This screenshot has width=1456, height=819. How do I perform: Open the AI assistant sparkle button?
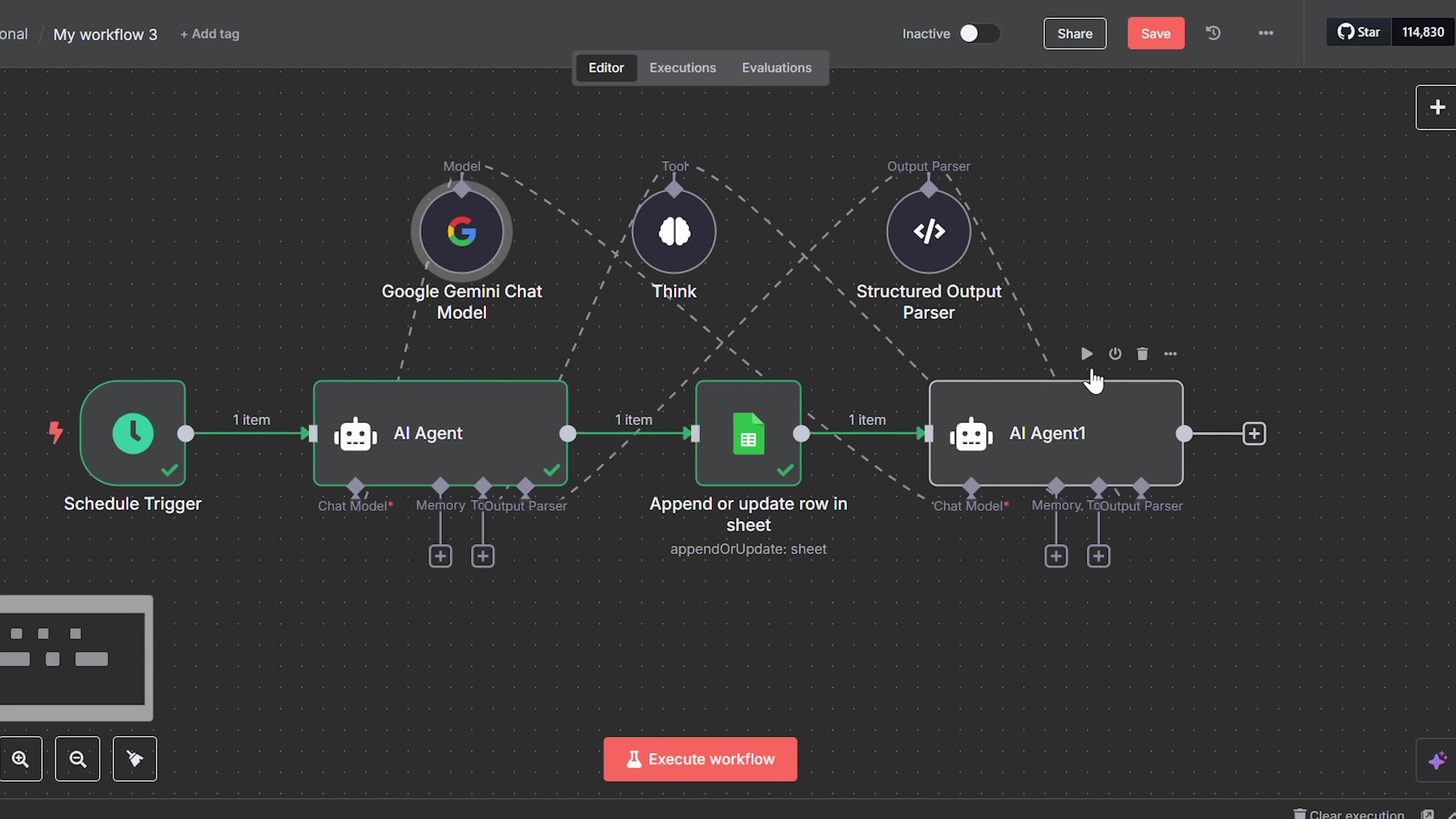(x=1436, y=760)
